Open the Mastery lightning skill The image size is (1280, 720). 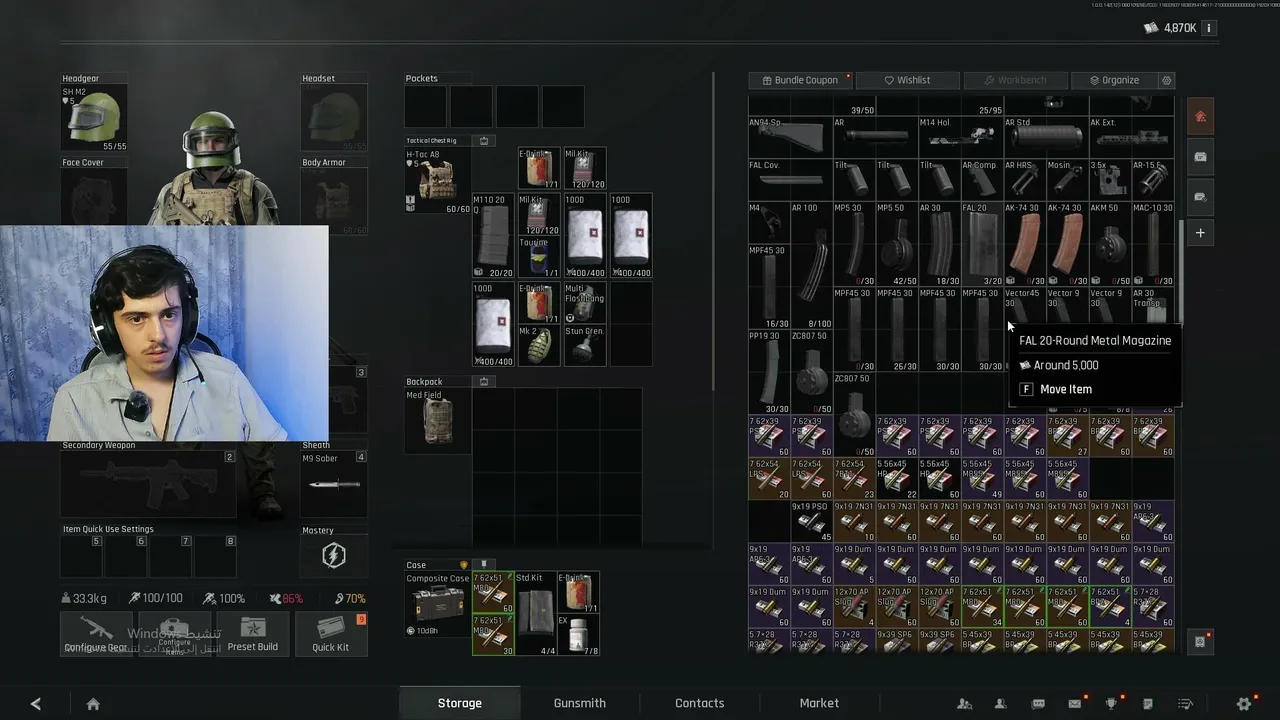click(333, 556)
